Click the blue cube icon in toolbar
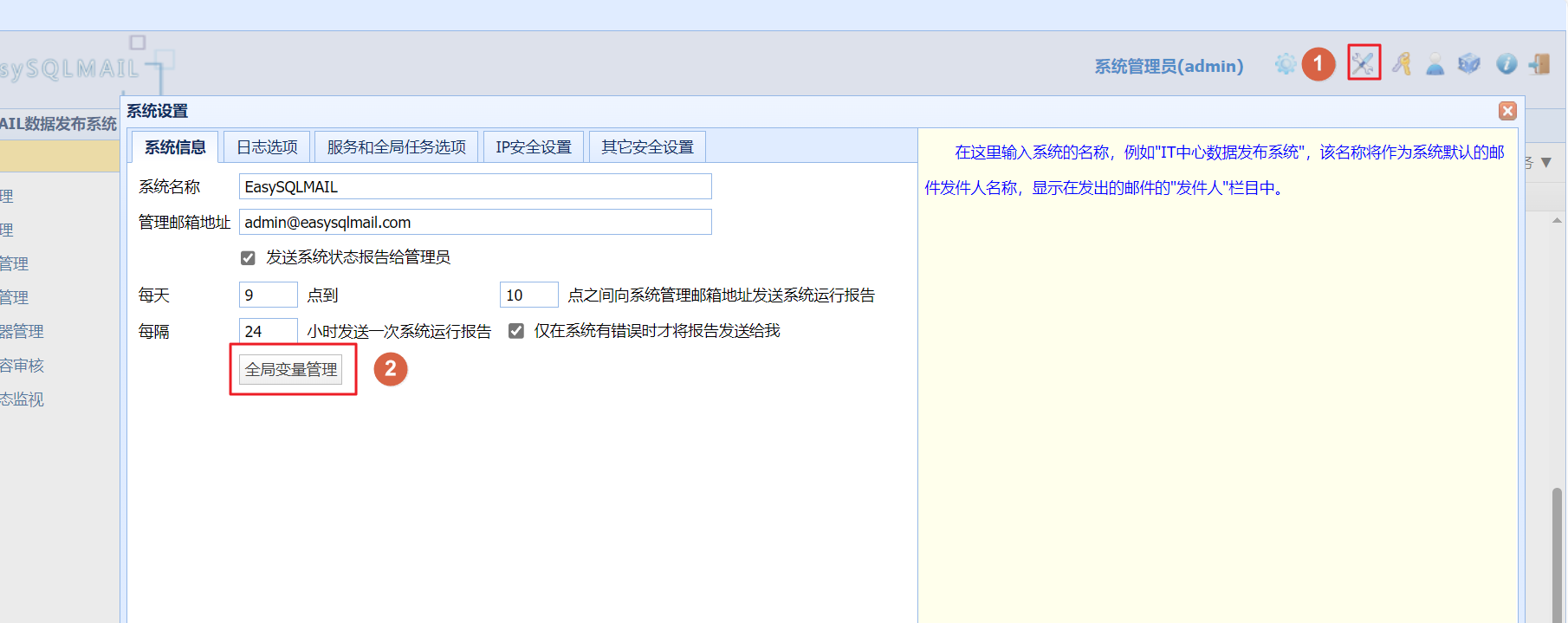 [x=1469, y=63]
